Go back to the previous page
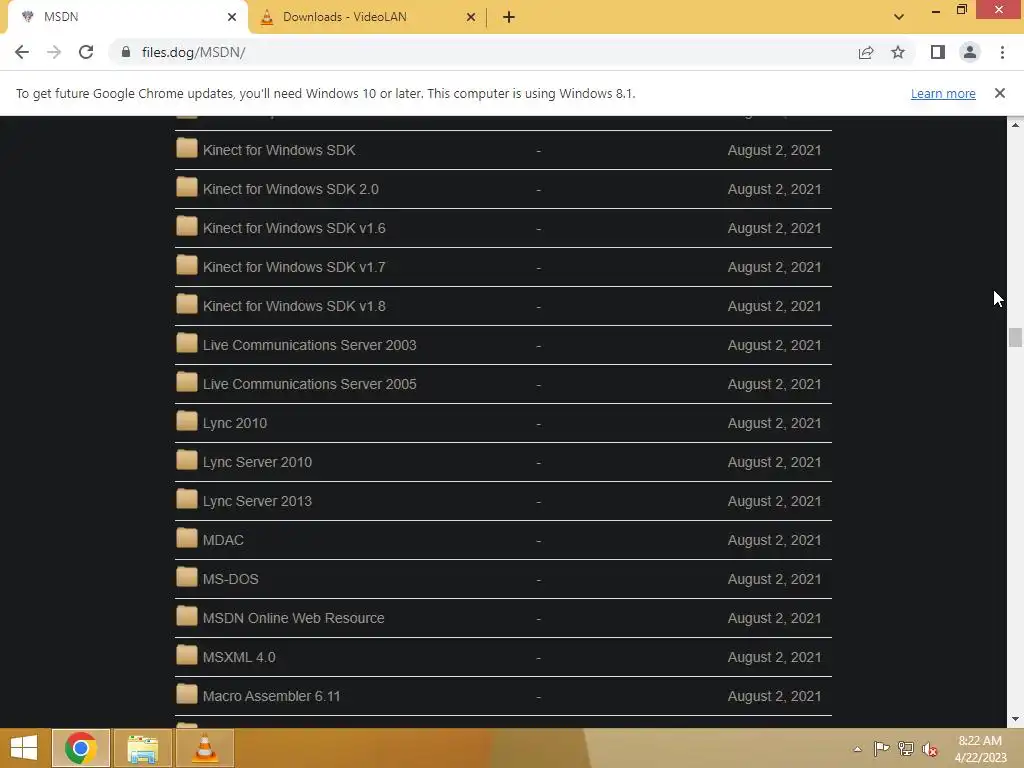Viewport: 1024px width, 768px height. pyautogui.click(x=22, y=52)
